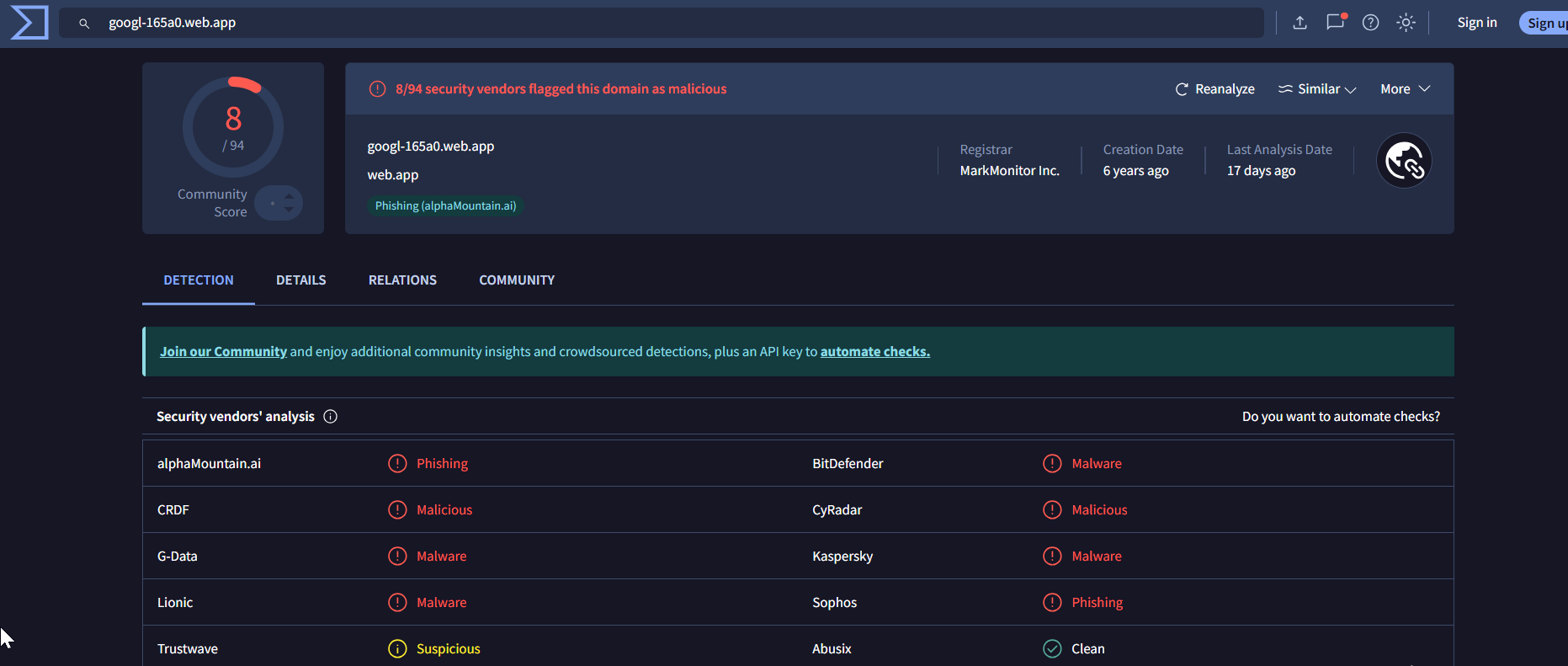Screen dimensions: 1568x666
Task: Click the domain globe link icon
Action: (1404, 161)
